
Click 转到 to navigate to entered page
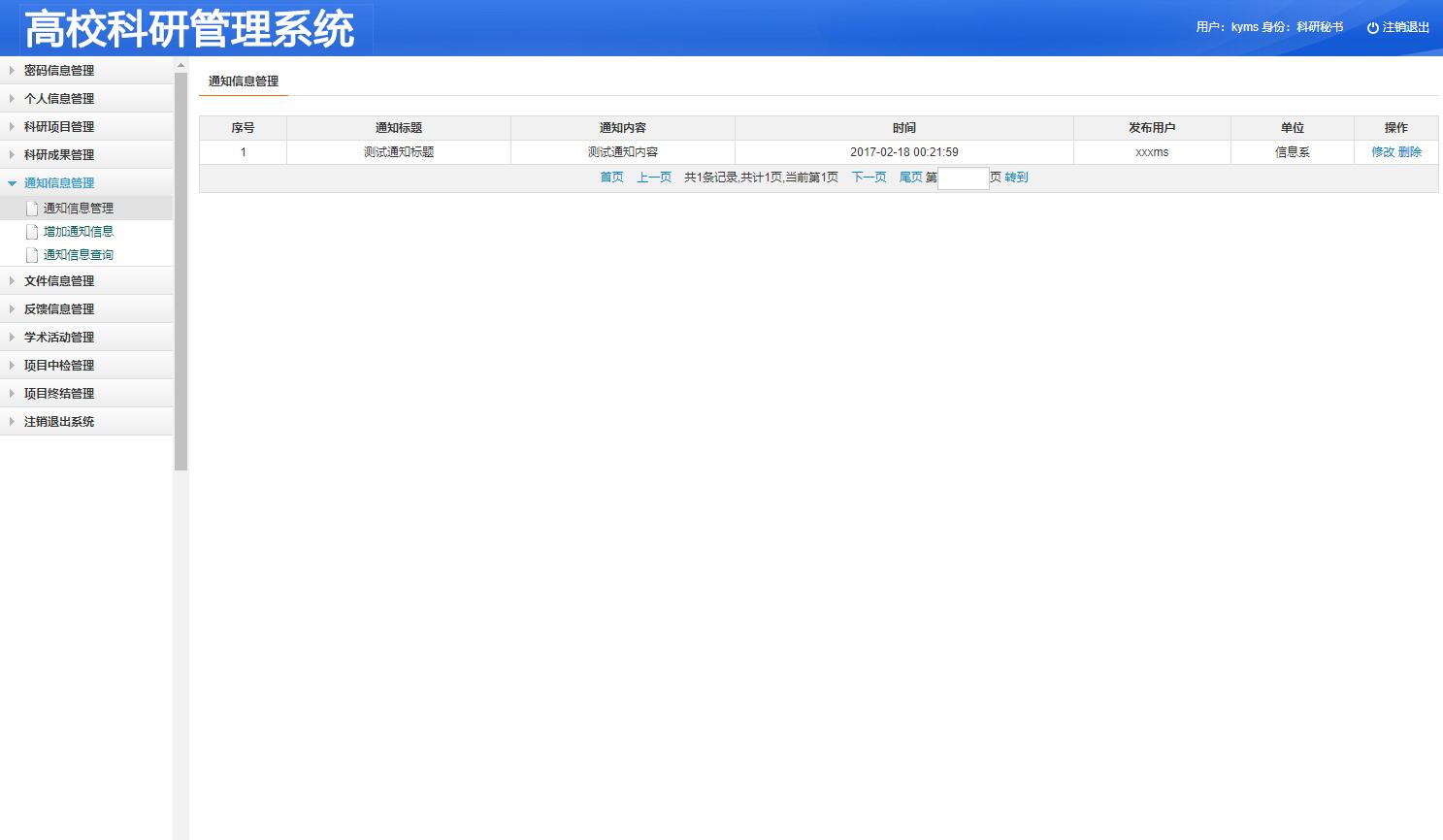[x=1016, y=178]
